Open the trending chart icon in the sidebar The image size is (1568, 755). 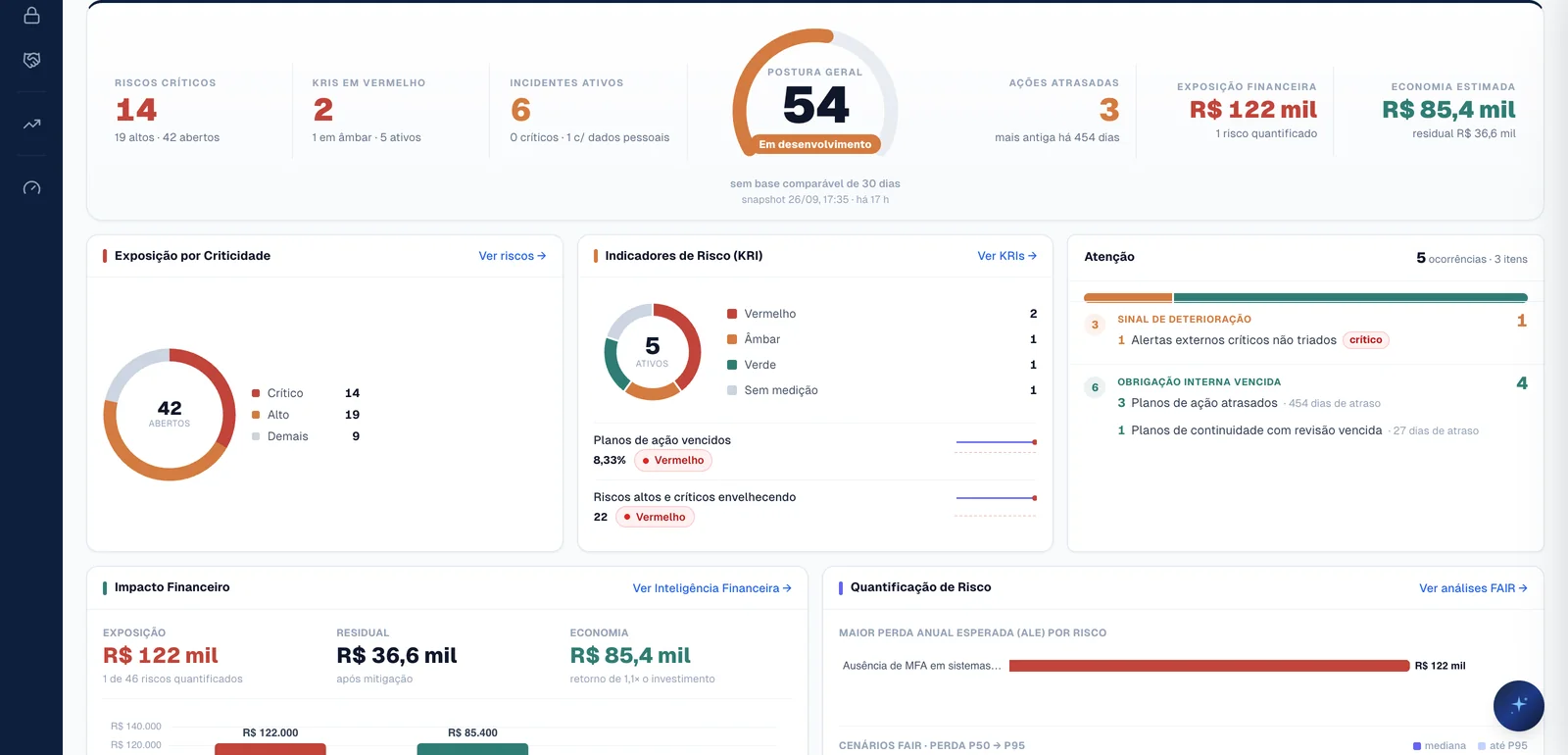31,125
